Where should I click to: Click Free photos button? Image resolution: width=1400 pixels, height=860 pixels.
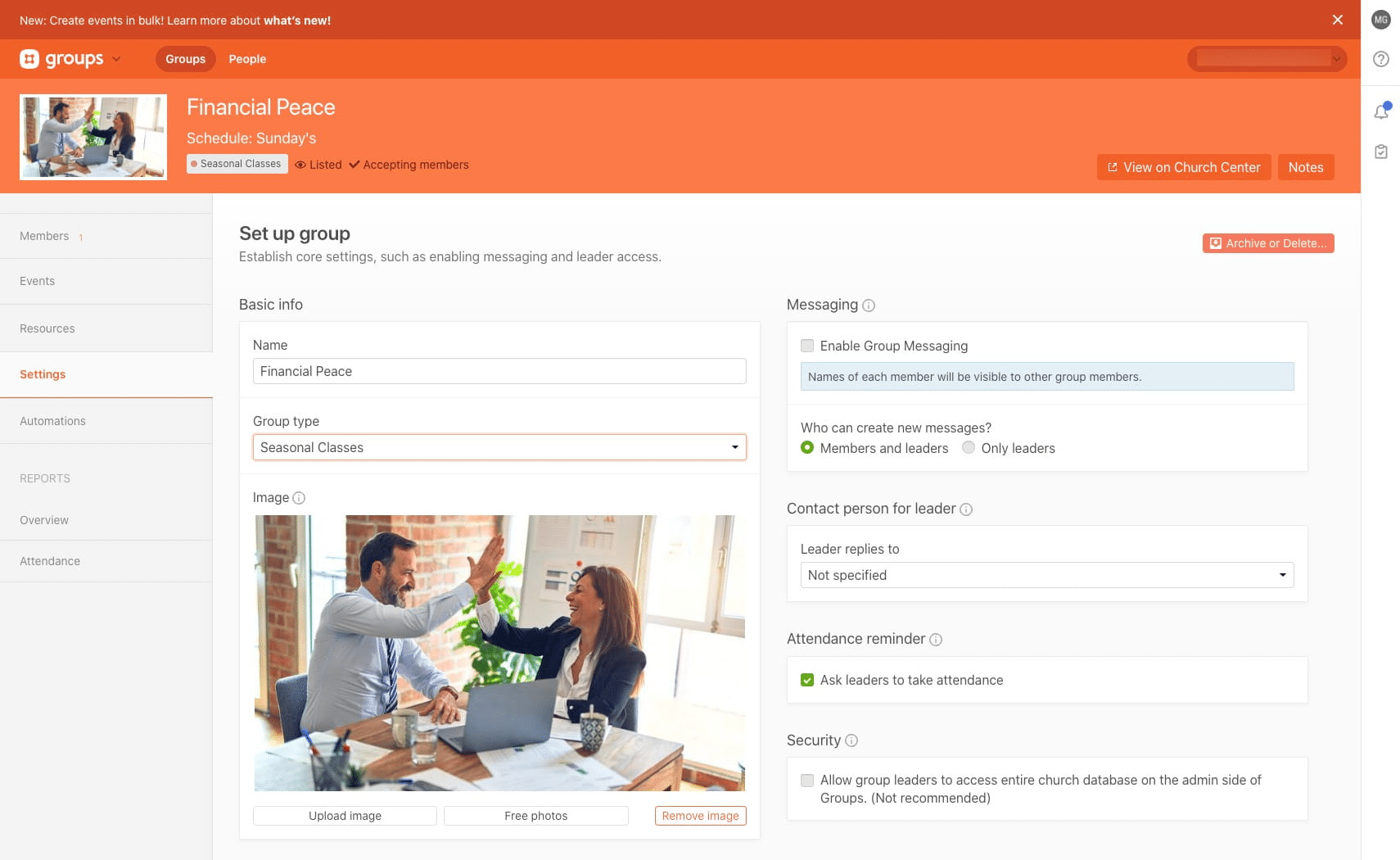(x=535, y=816)
